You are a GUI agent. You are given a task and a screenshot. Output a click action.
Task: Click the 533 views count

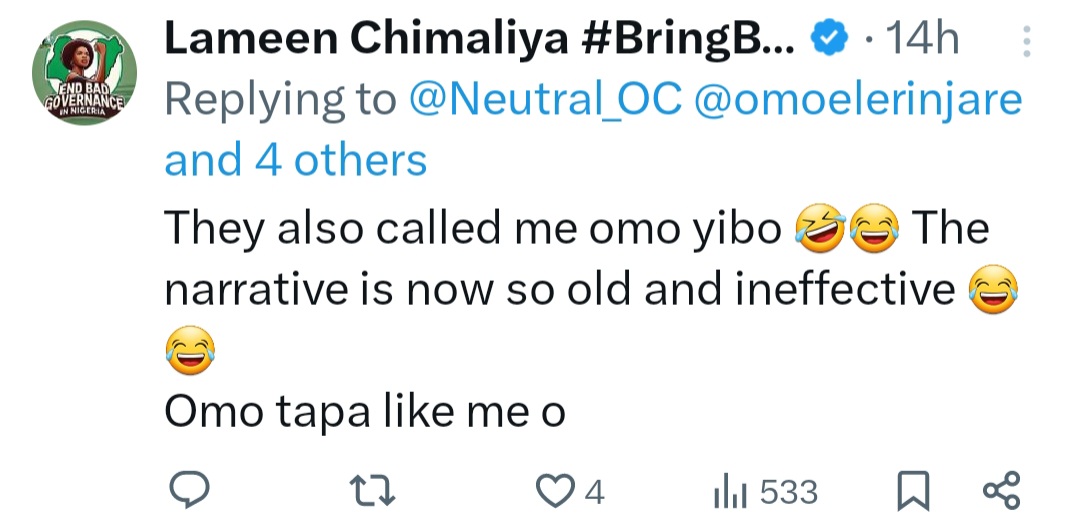pos(788,492)
